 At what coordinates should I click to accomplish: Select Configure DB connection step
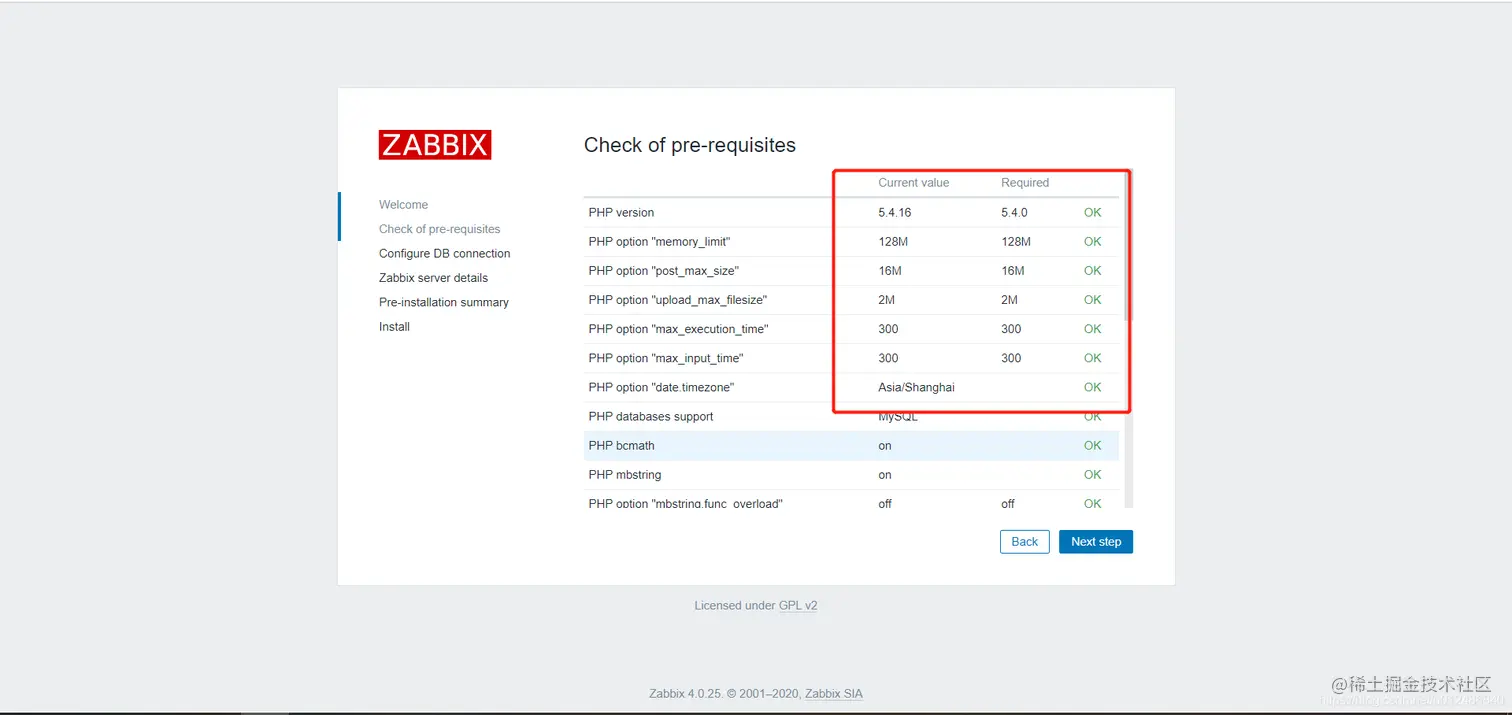[x=444, y=254]
